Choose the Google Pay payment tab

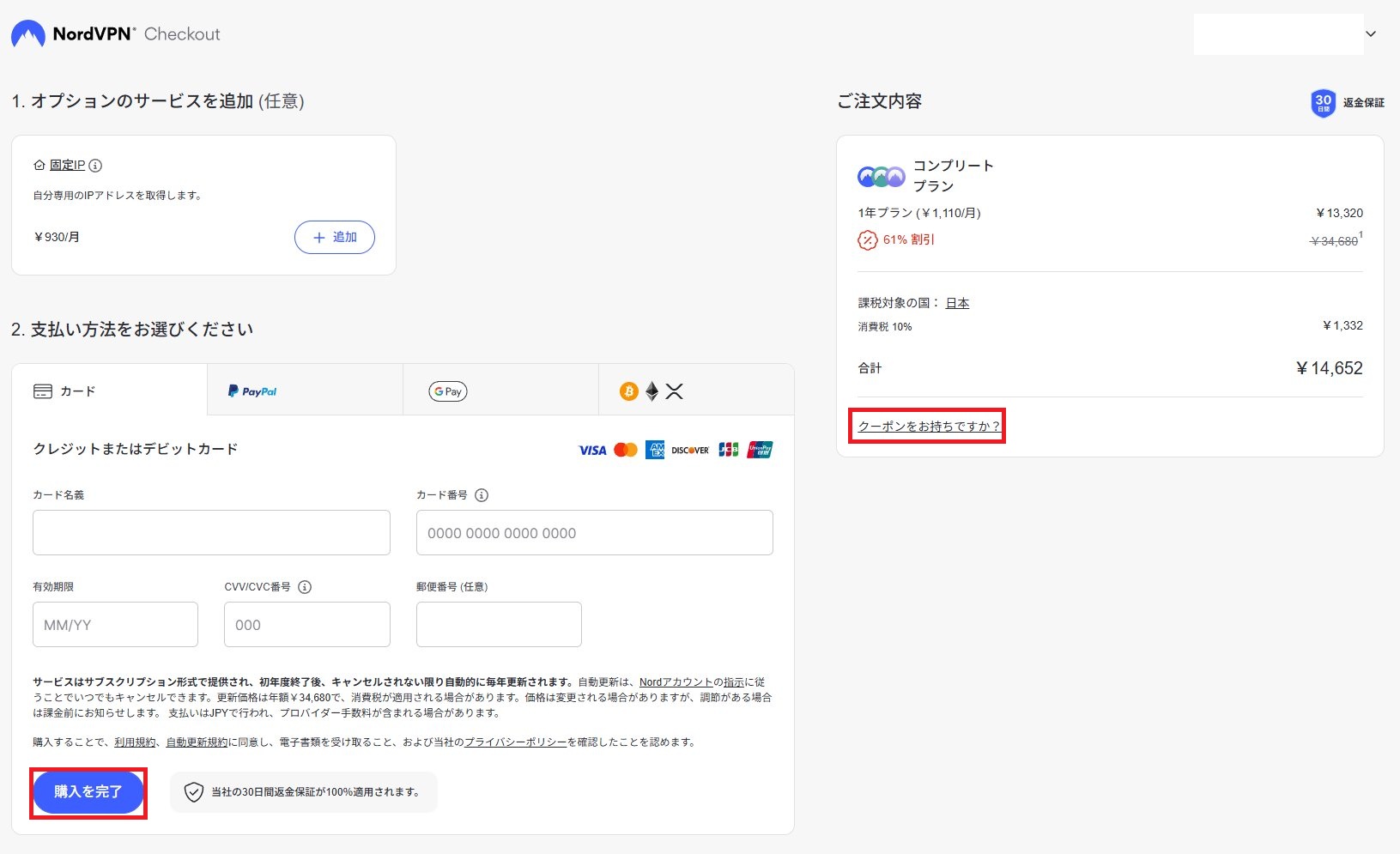pyautogui.click(x=500, y=391)
